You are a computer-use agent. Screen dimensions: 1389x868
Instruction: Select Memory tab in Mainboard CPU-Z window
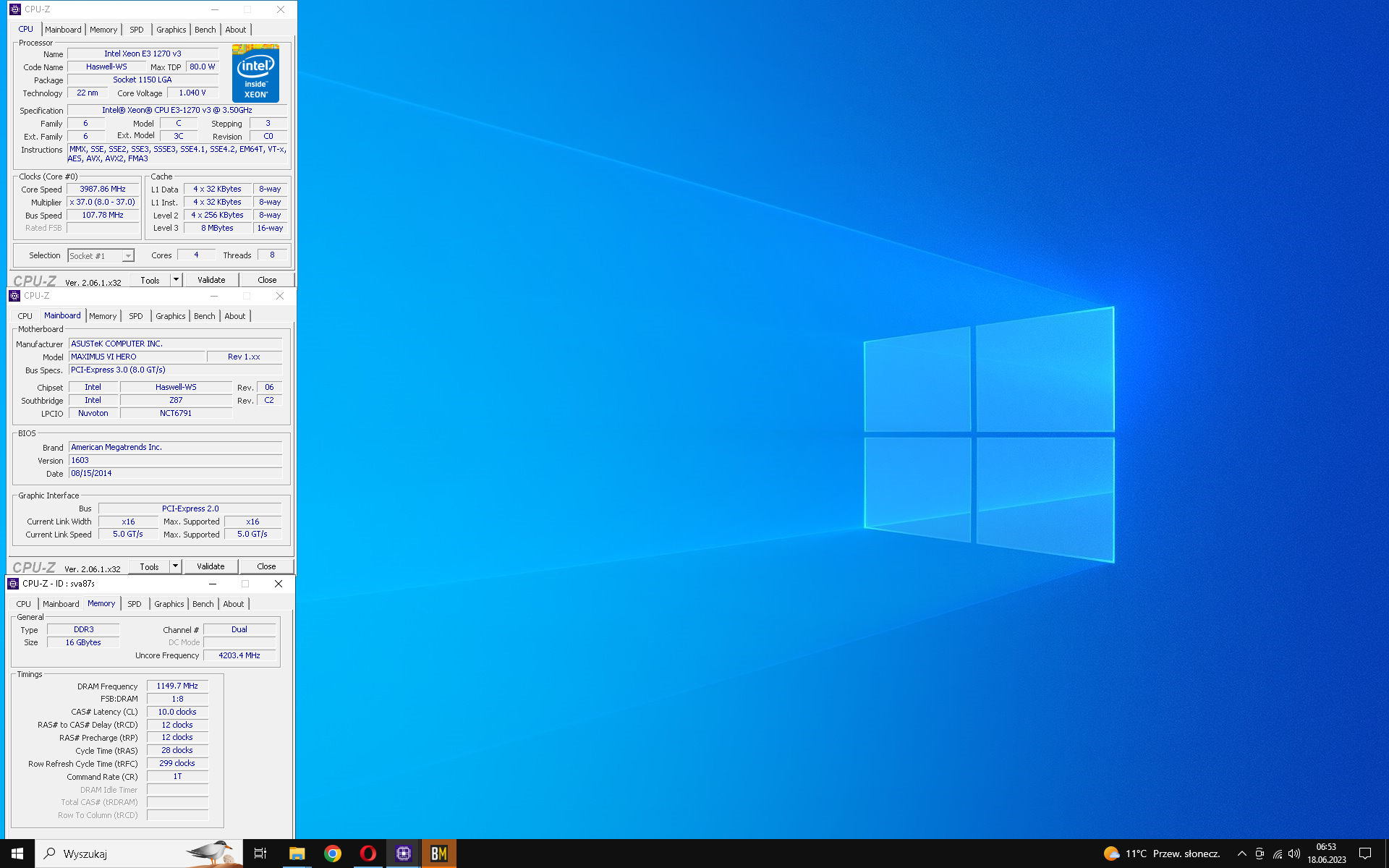(103, 316)
